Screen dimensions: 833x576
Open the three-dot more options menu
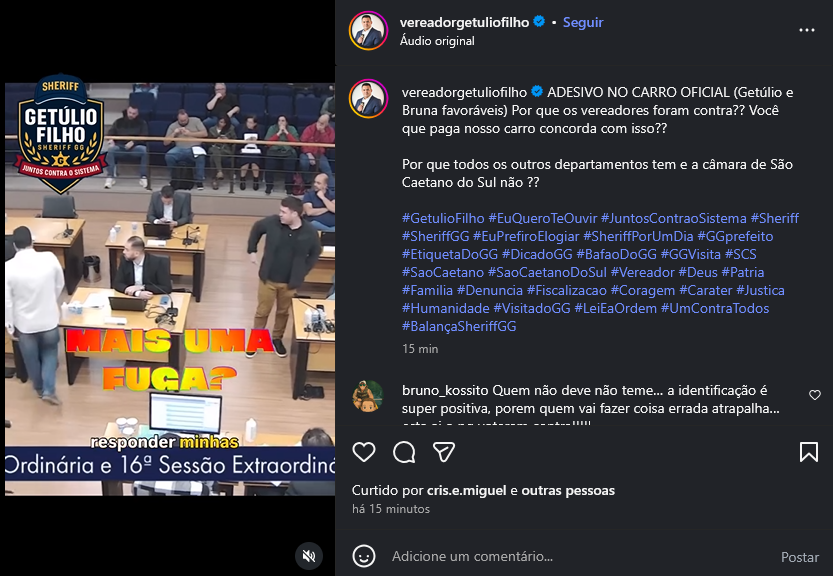[806, 30]
